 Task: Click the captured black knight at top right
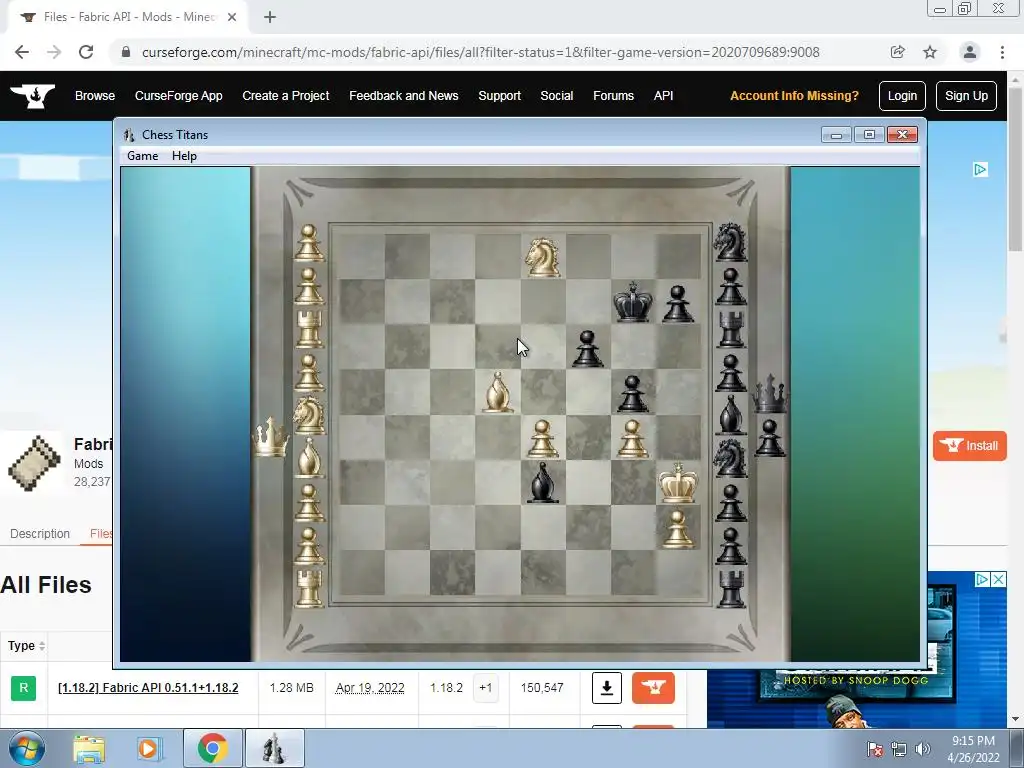[730, 242]
